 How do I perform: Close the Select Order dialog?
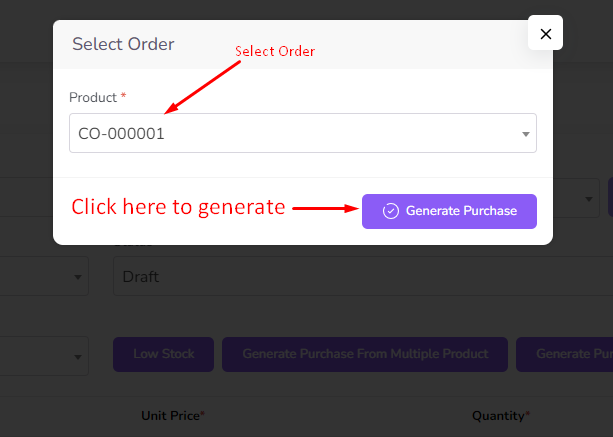(x=545, y=34)
